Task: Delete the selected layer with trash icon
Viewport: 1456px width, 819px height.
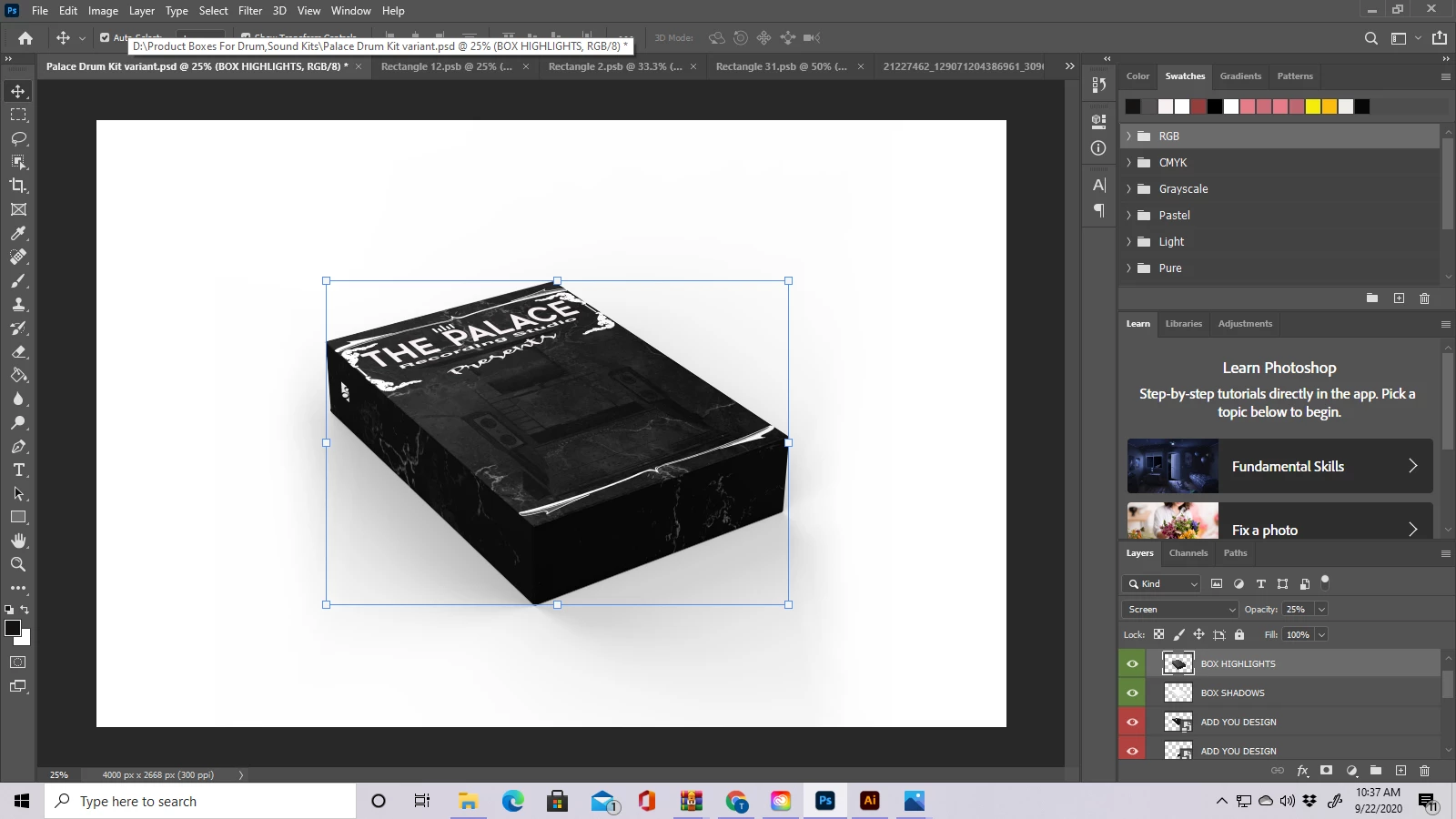Action: click(x=1425, y=771)
